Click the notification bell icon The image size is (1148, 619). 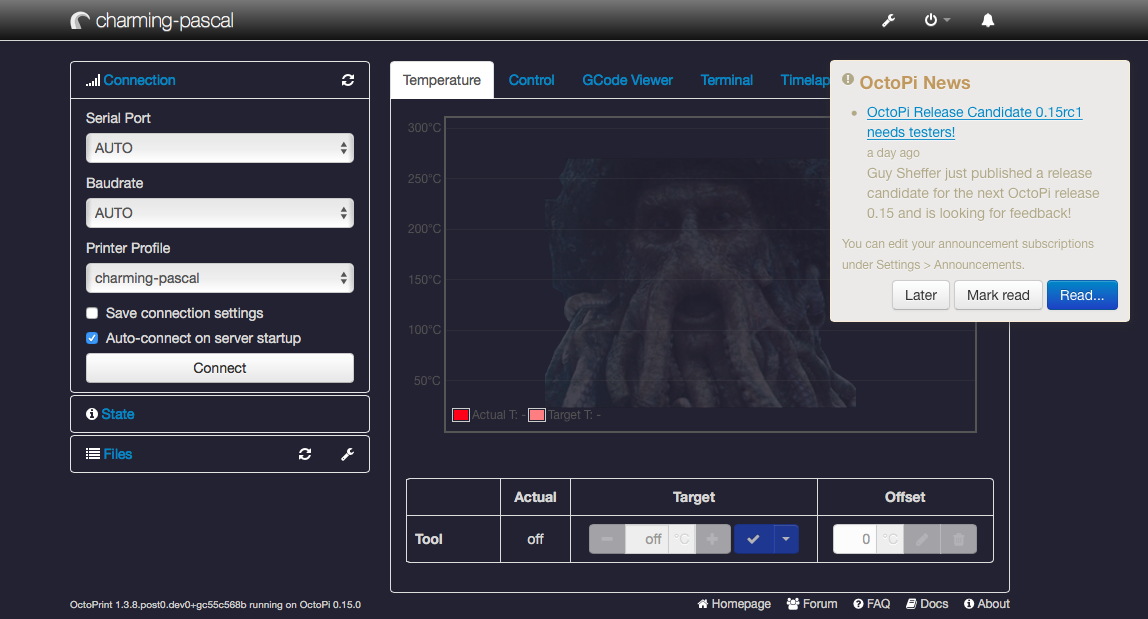988,21
